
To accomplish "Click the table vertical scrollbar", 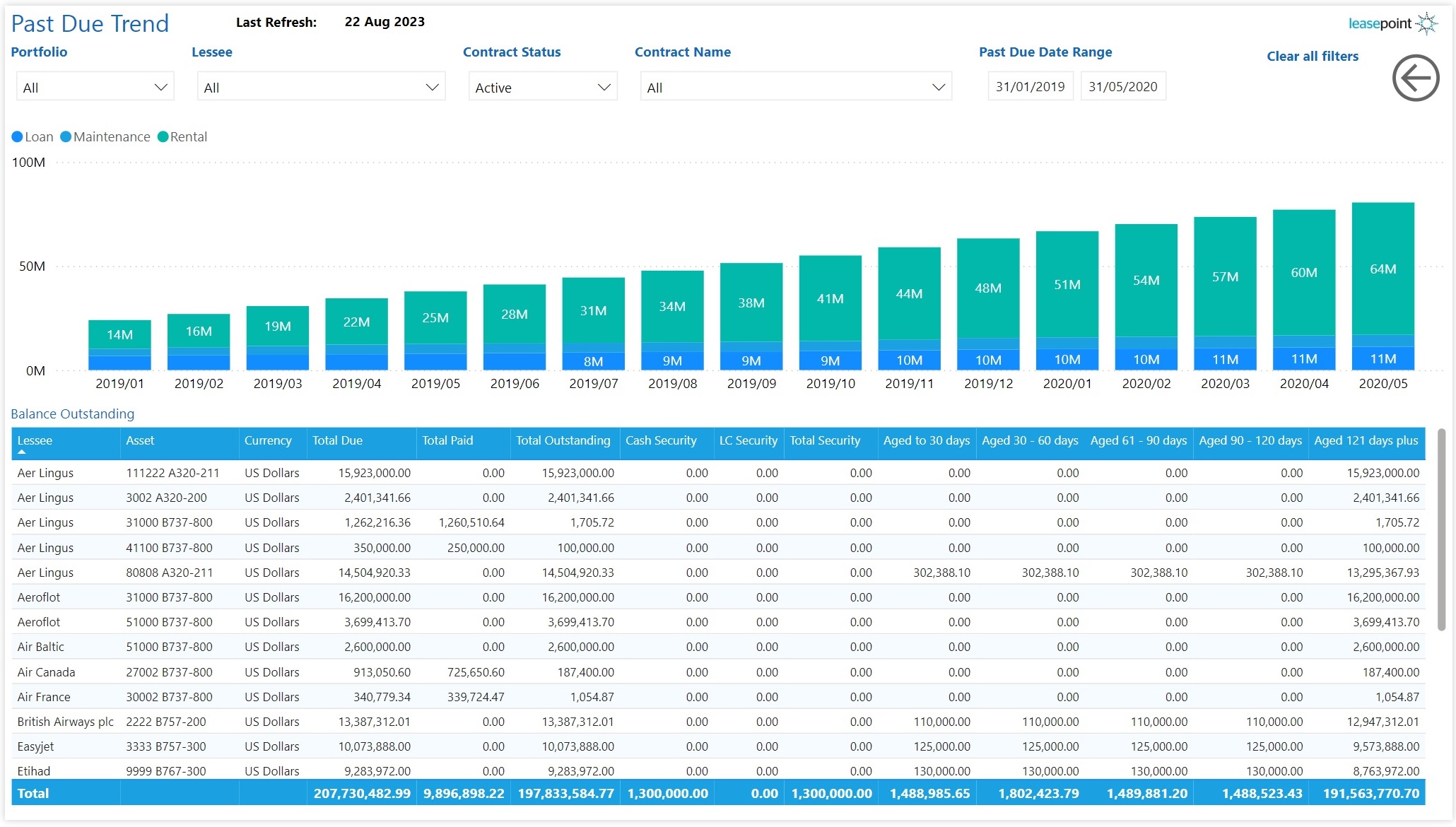I will (1442, 530).
